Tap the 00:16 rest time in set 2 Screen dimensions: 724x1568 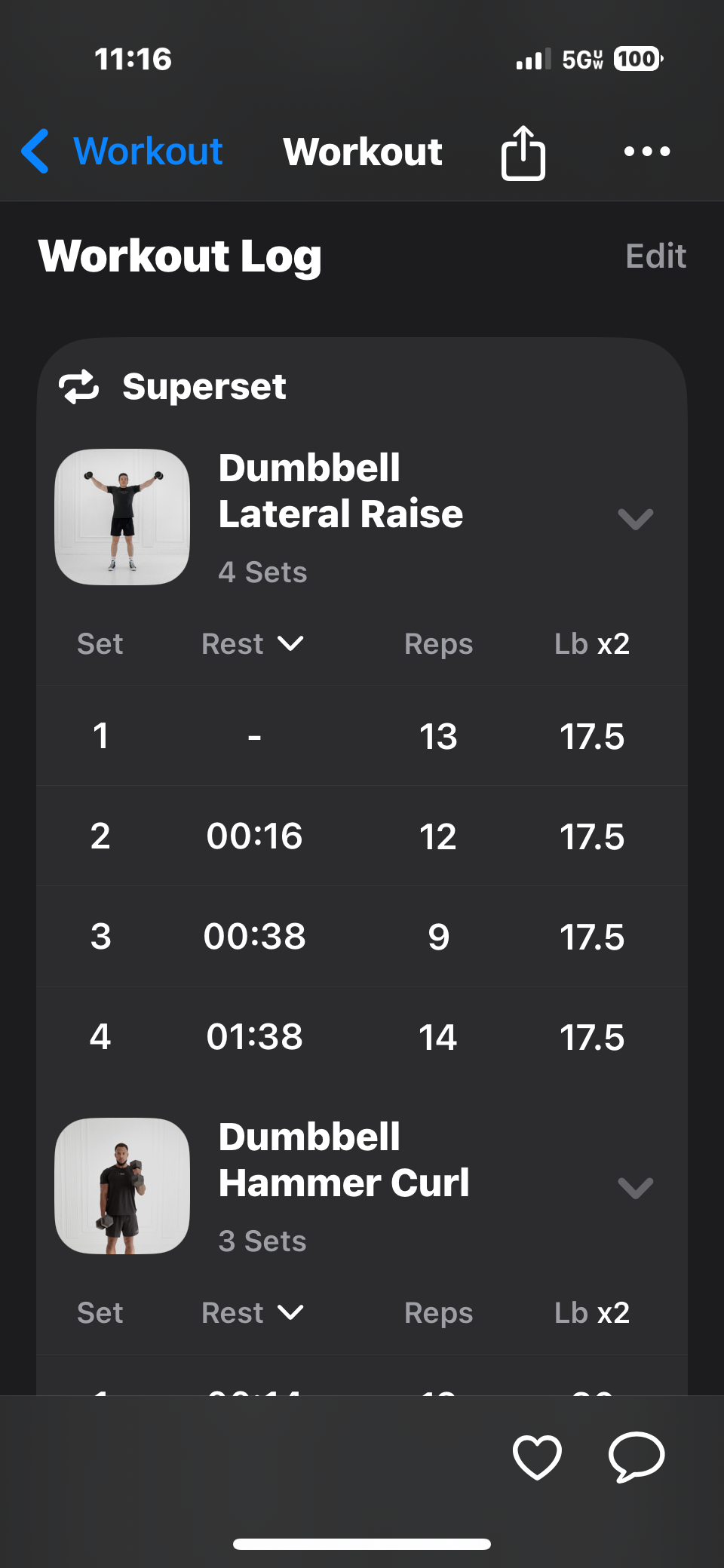255,836
